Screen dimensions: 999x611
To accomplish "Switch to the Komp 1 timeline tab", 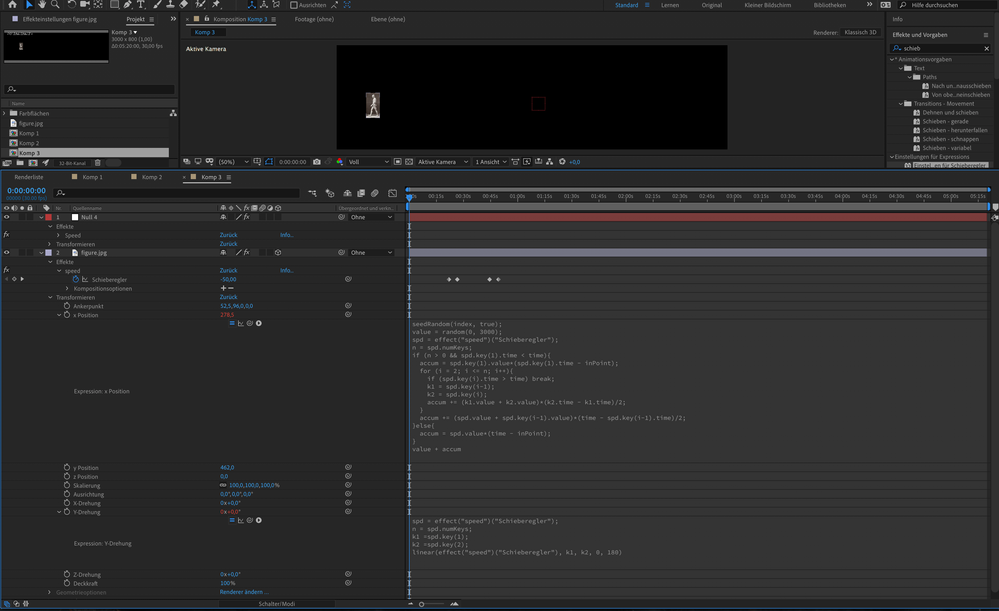I will point(92,177).
